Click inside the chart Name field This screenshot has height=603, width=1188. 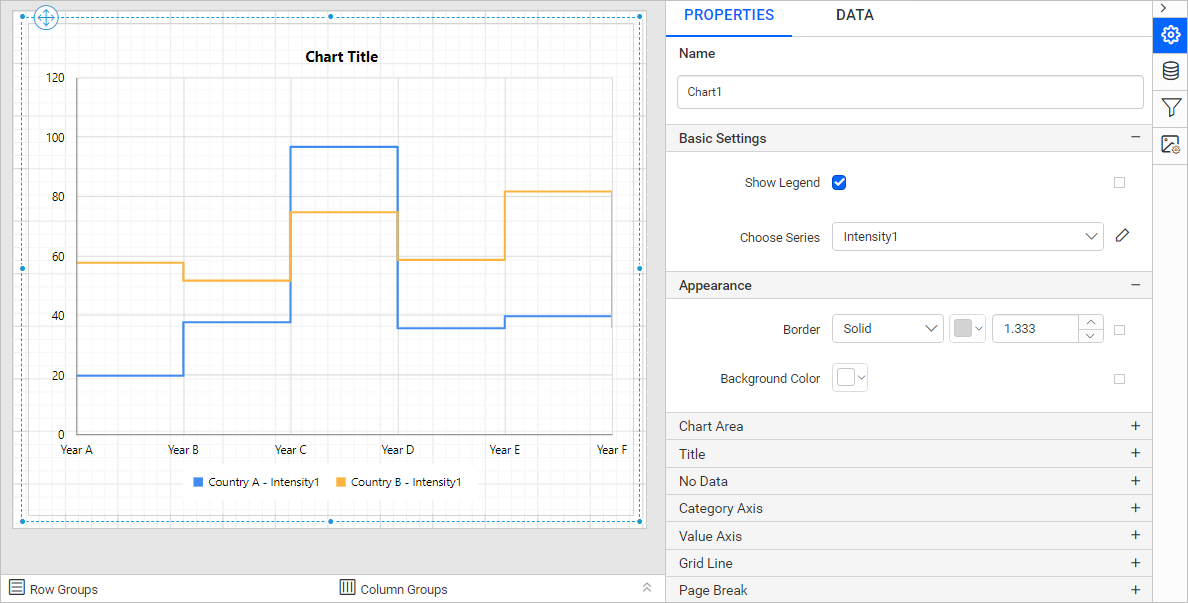click(x=910, y=91)
